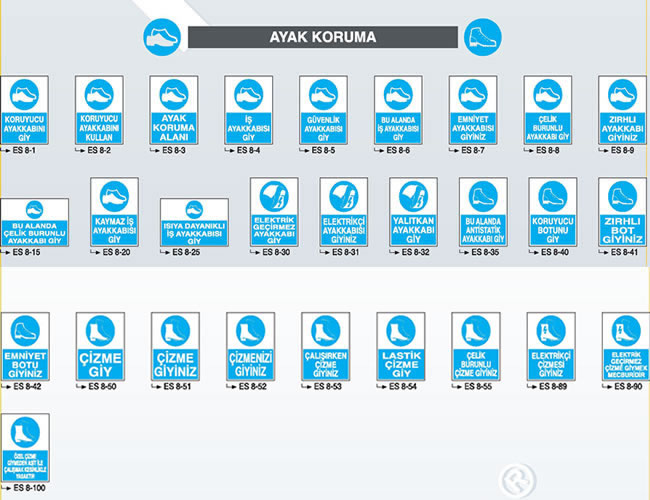Viewport: 650px width, 500px height.
Task: Click the ES 8-8 product code
Action: 548,150
